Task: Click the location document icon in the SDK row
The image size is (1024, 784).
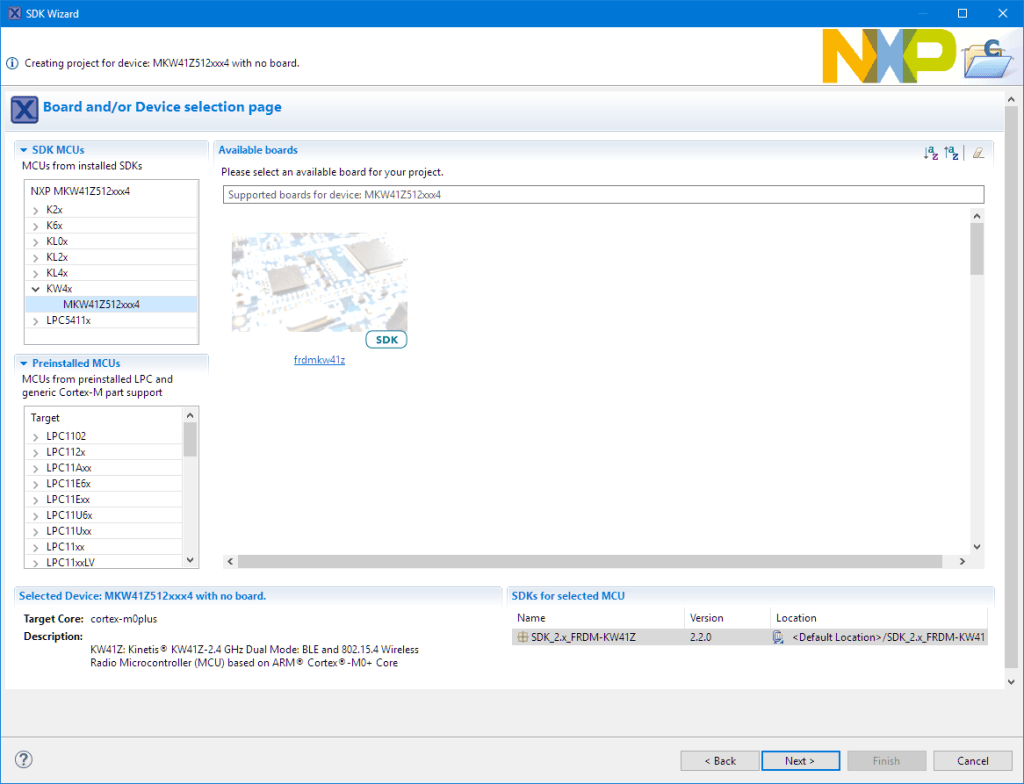Action: [x=778, y=637]
